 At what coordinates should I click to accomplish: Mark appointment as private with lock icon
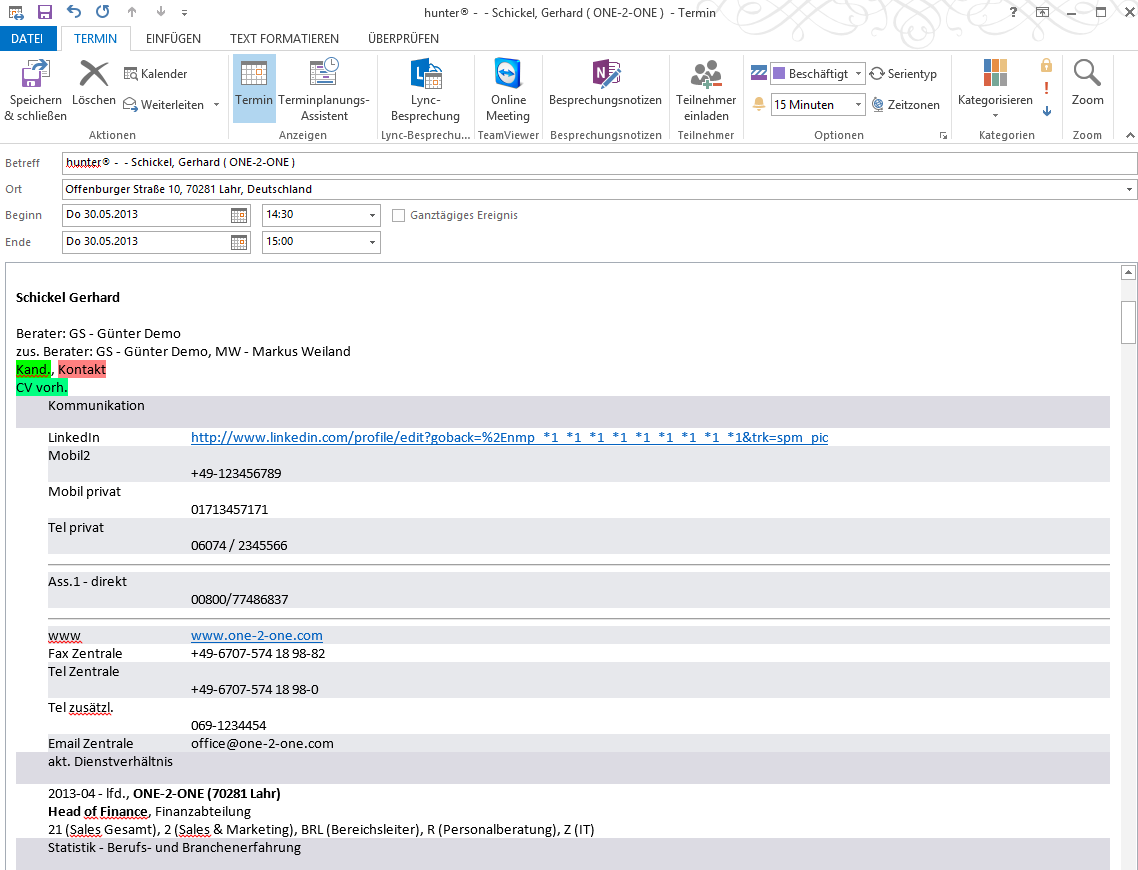click(x=1046, y=65)
